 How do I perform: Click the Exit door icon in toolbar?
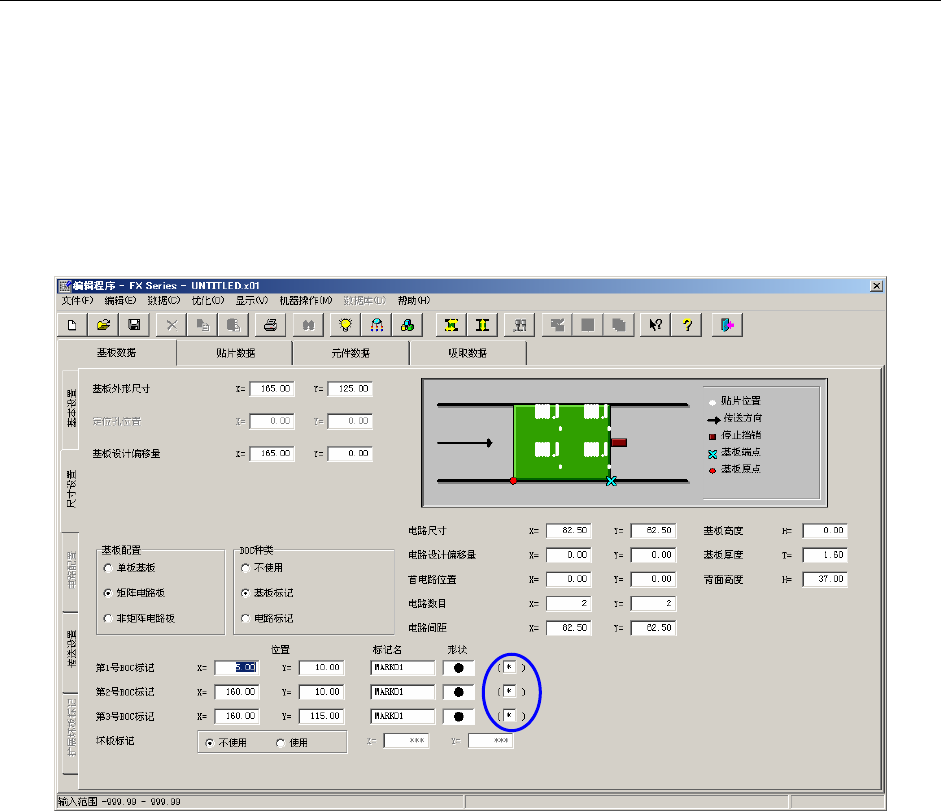[x=725, y=325]
